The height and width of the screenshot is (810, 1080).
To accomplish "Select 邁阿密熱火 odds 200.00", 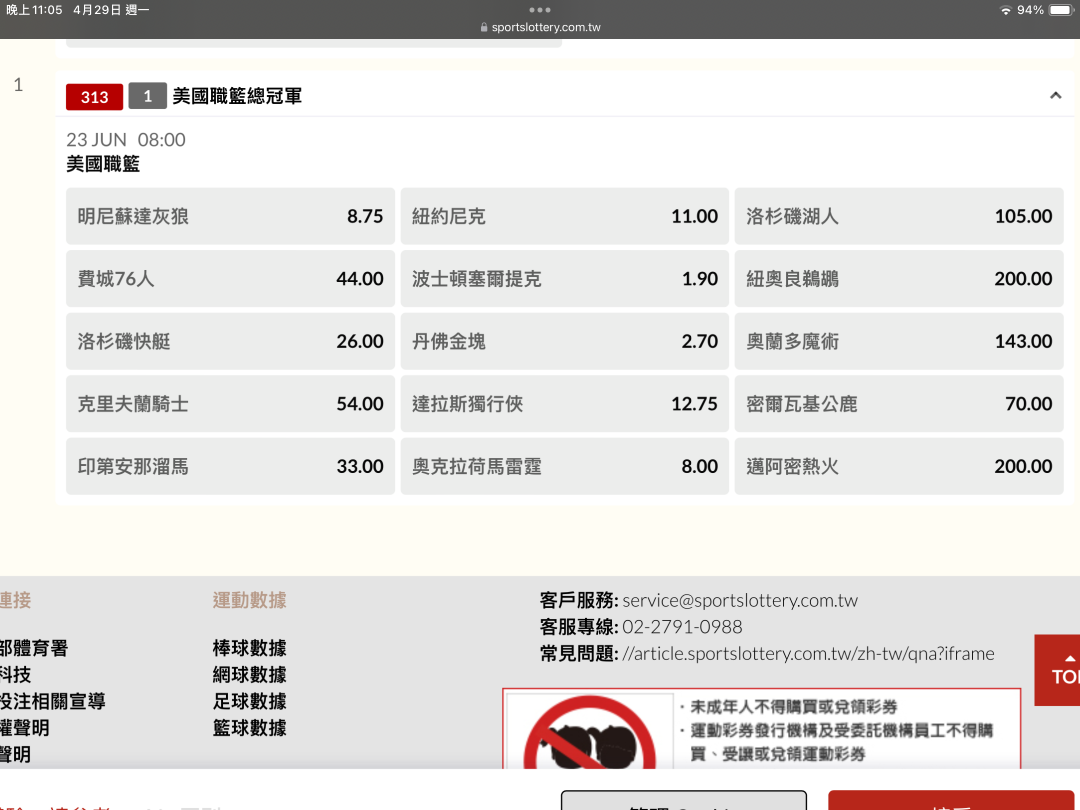I will point(899,466).
